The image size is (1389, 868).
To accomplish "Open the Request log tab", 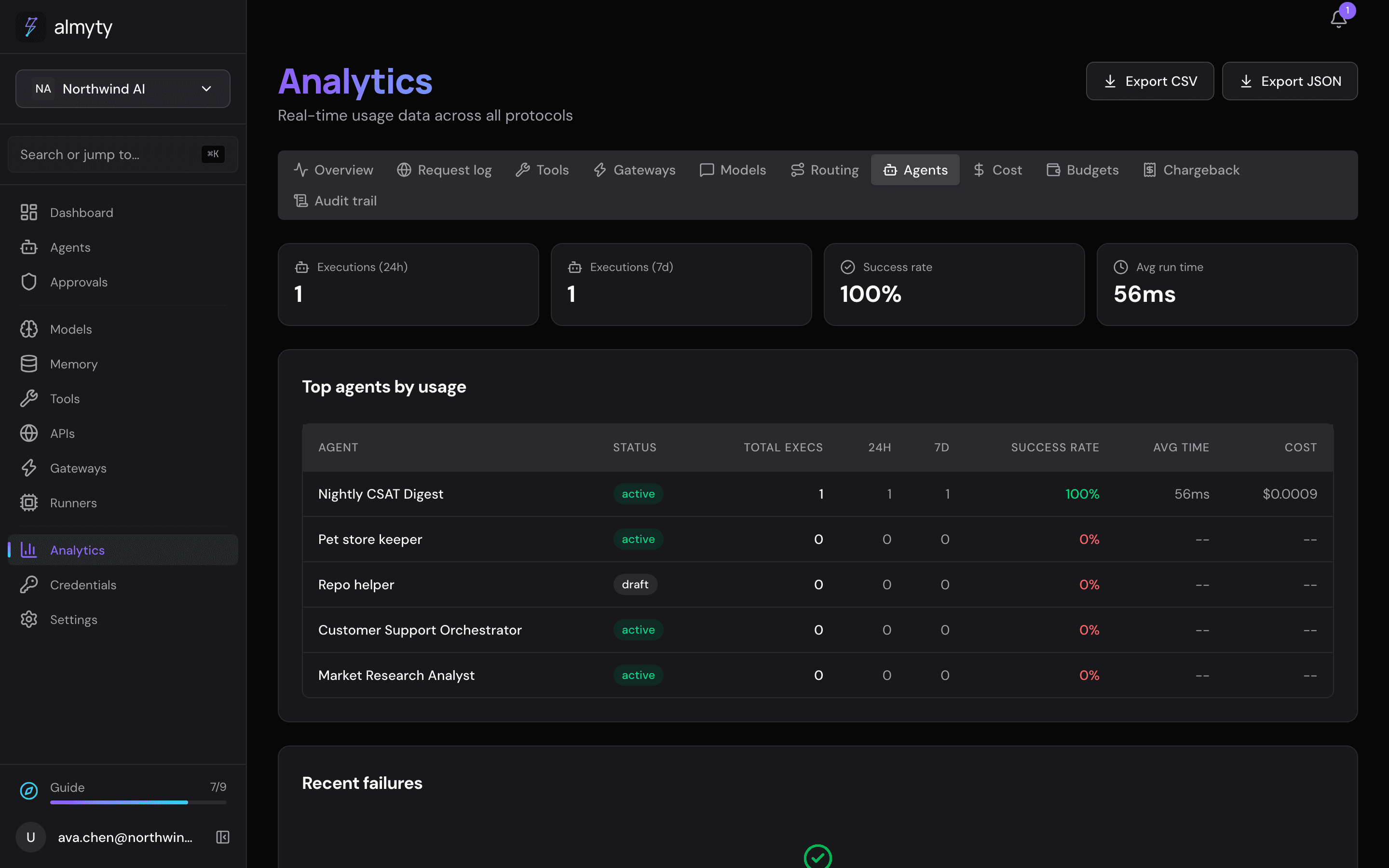I will tap(444, 170).
